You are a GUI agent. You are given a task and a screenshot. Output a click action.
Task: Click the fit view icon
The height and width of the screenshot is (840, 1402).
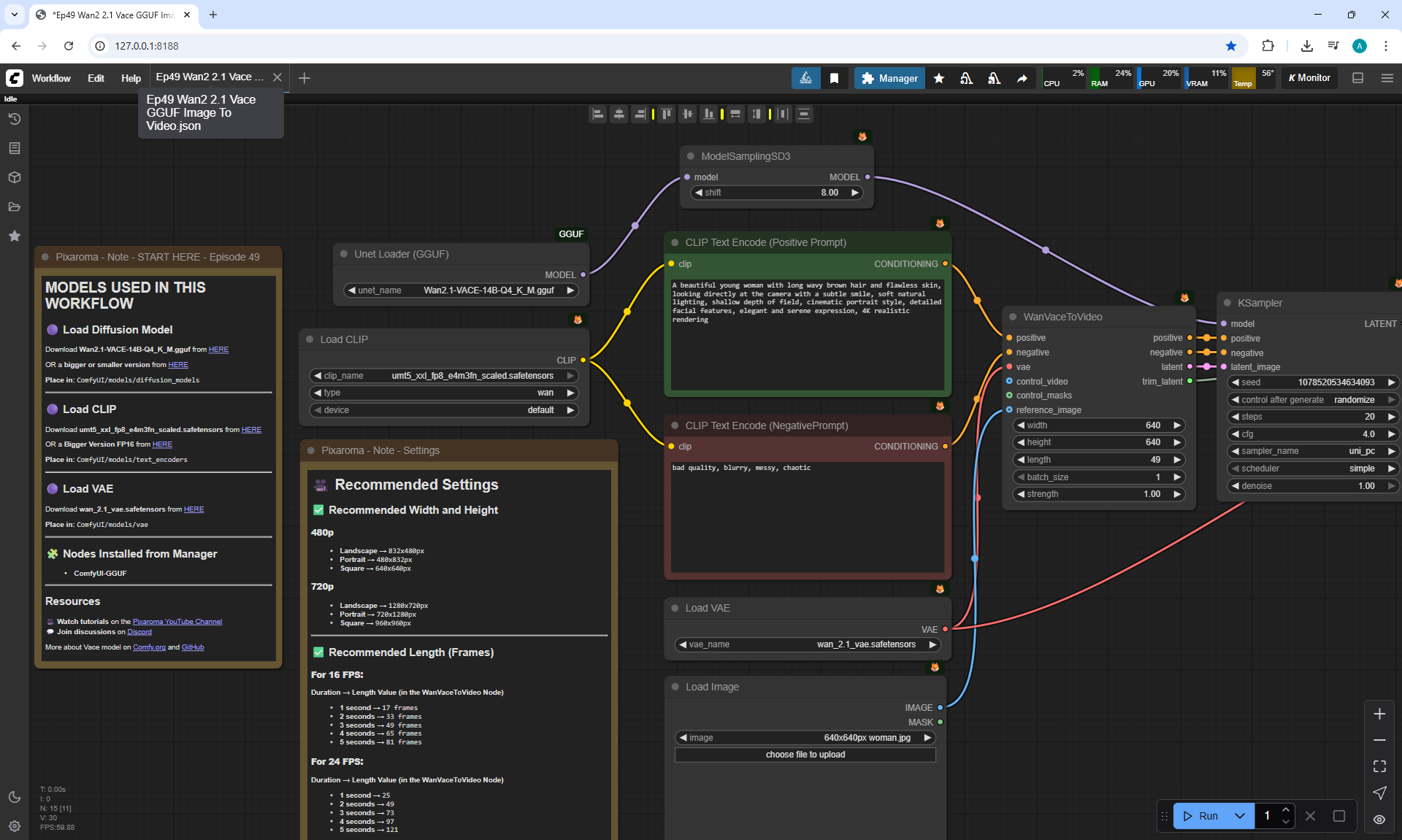tap(1379, 766)
